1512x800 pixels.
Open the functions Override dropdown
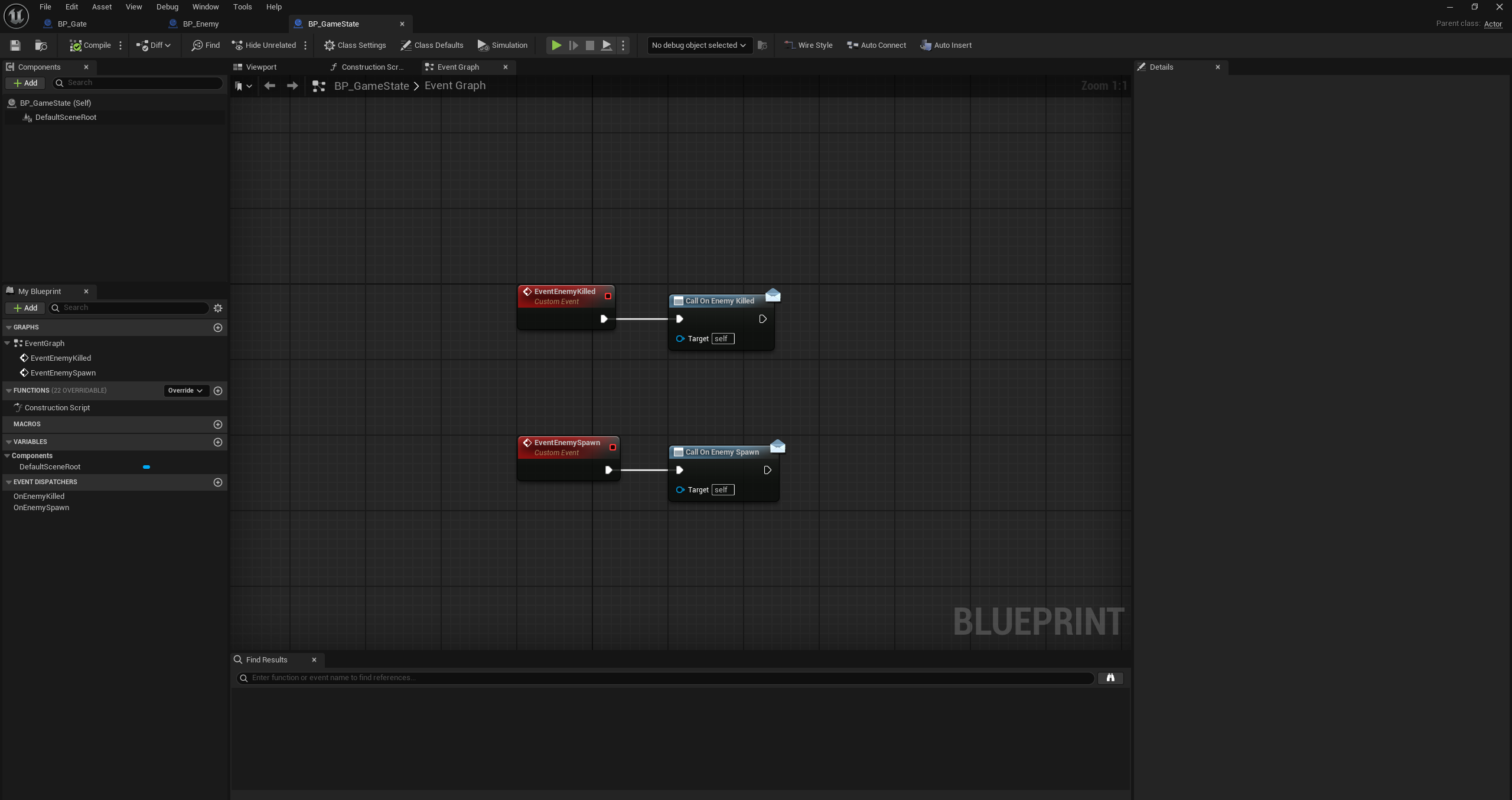(185, 391)
